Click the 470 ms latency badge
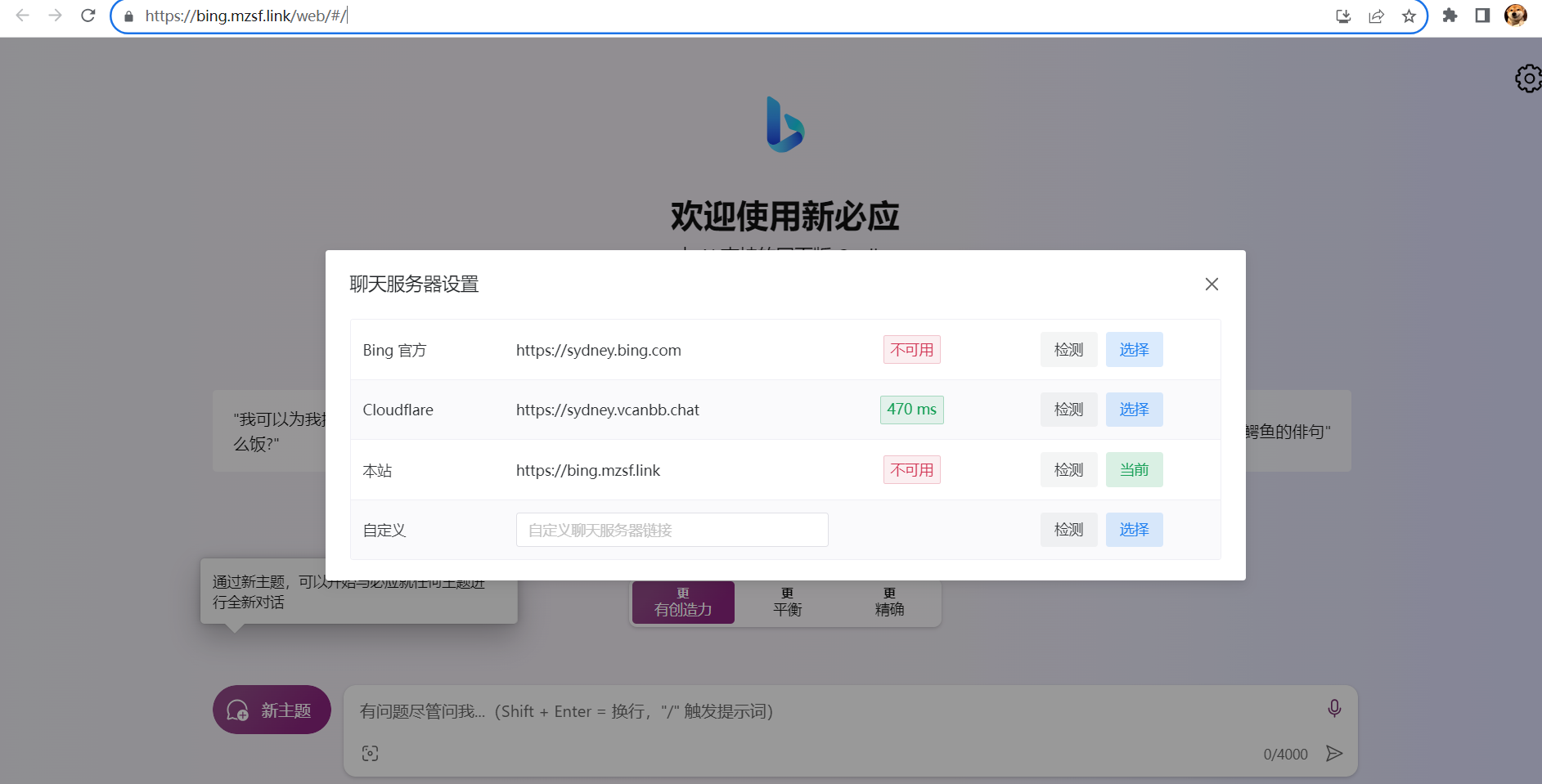Screen dimensions: 1542x784 [911, 410]
